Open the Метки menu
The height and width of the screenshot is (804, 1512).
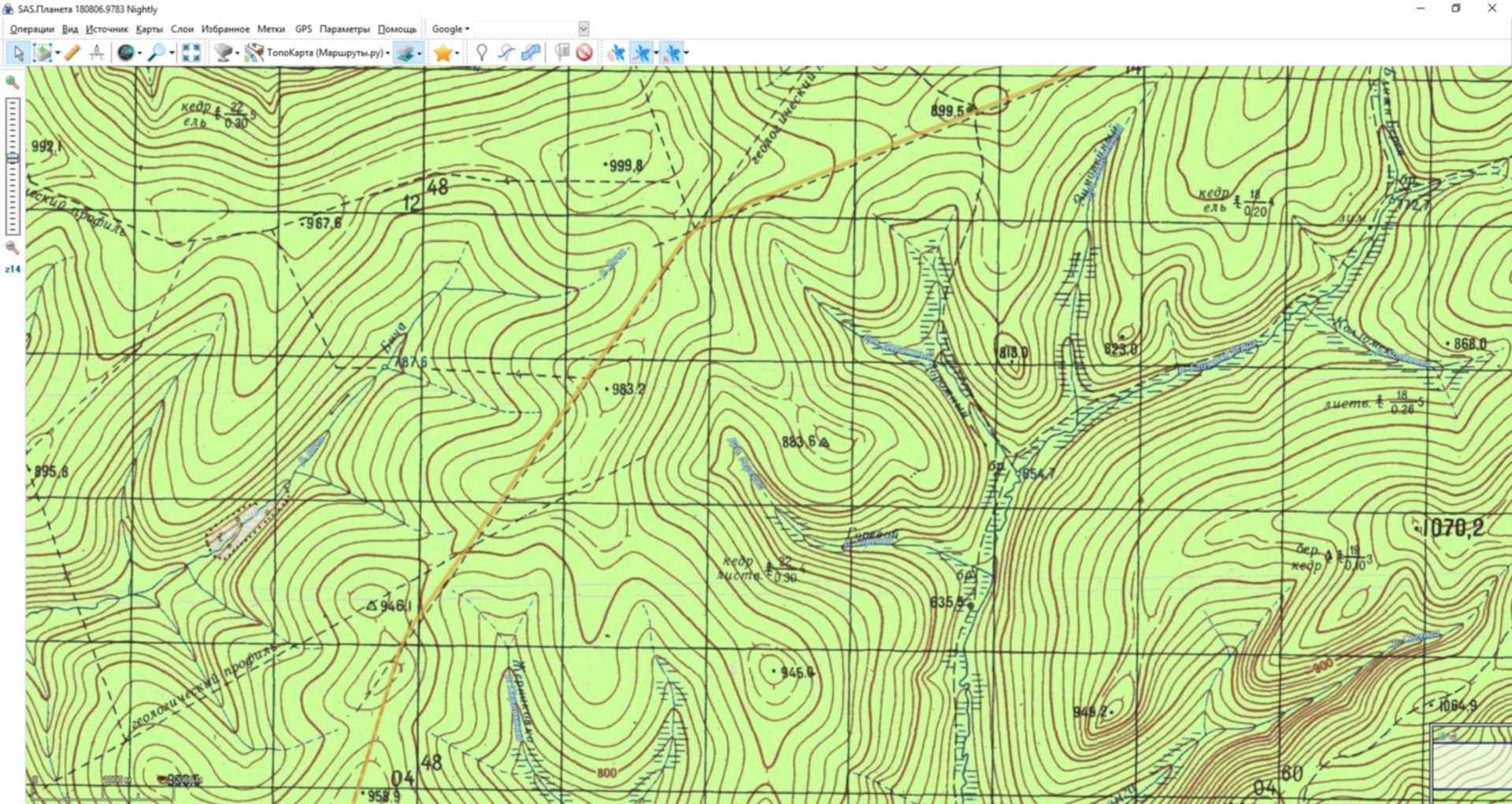coord(271,29)
